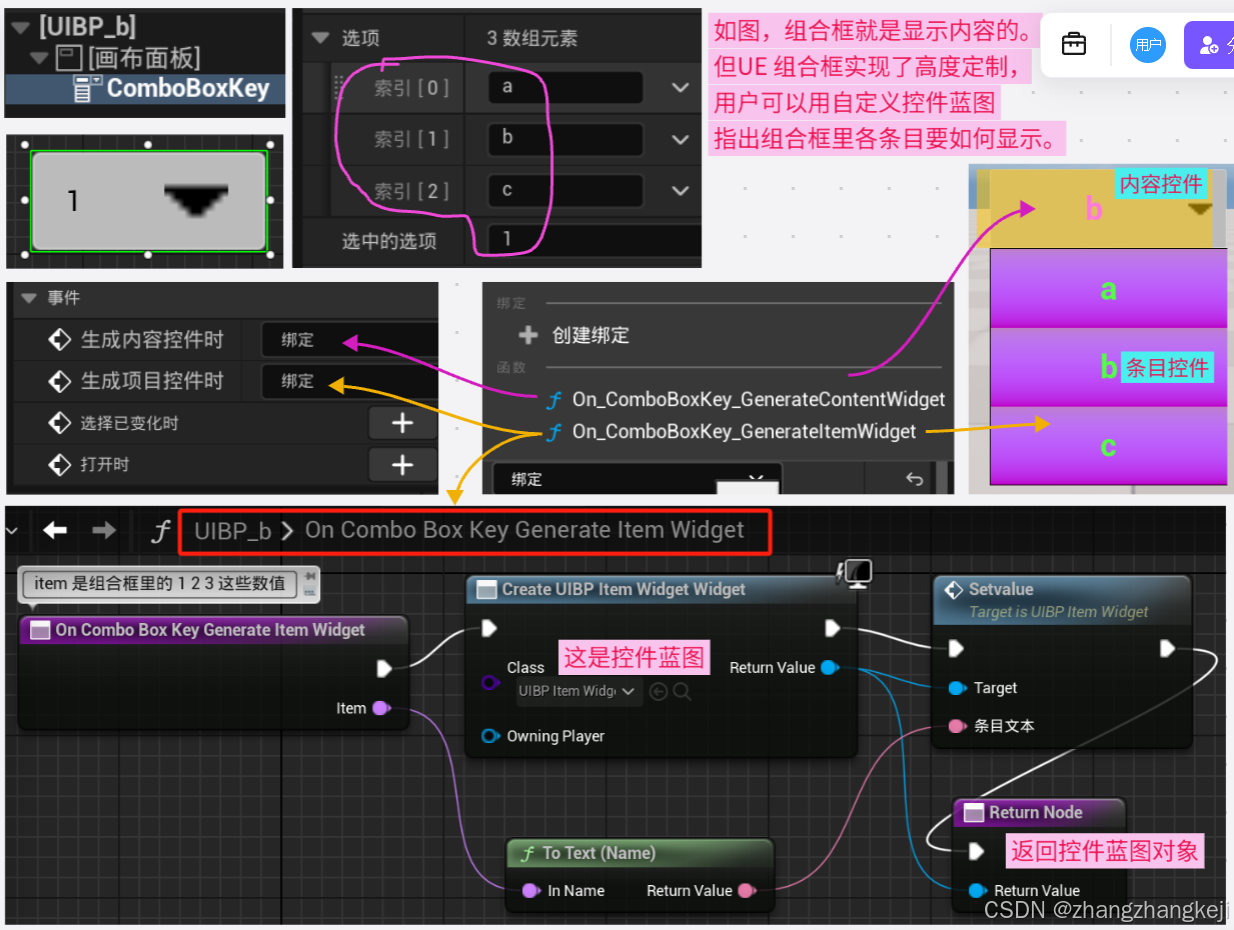The image size is (1234, 930).
Task: Click Return Value pin on Create Widget node
Action: tap(829, 667)
